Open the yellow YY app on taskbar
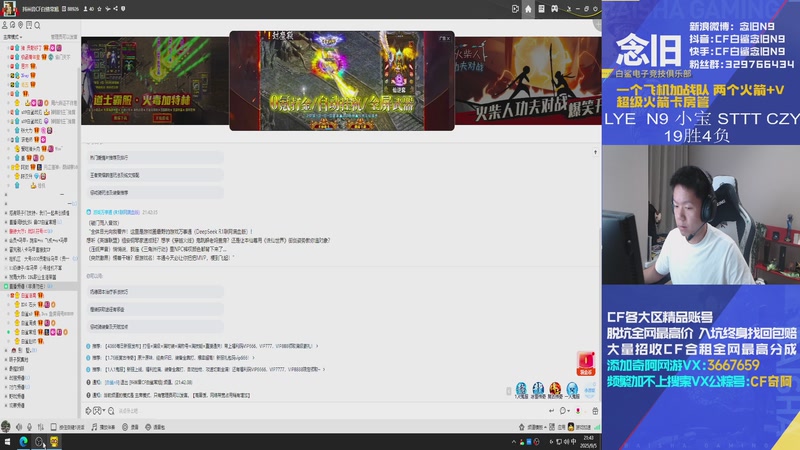This screenshot has height=450, width=800. pyautogui.click(x=54, y=442)
